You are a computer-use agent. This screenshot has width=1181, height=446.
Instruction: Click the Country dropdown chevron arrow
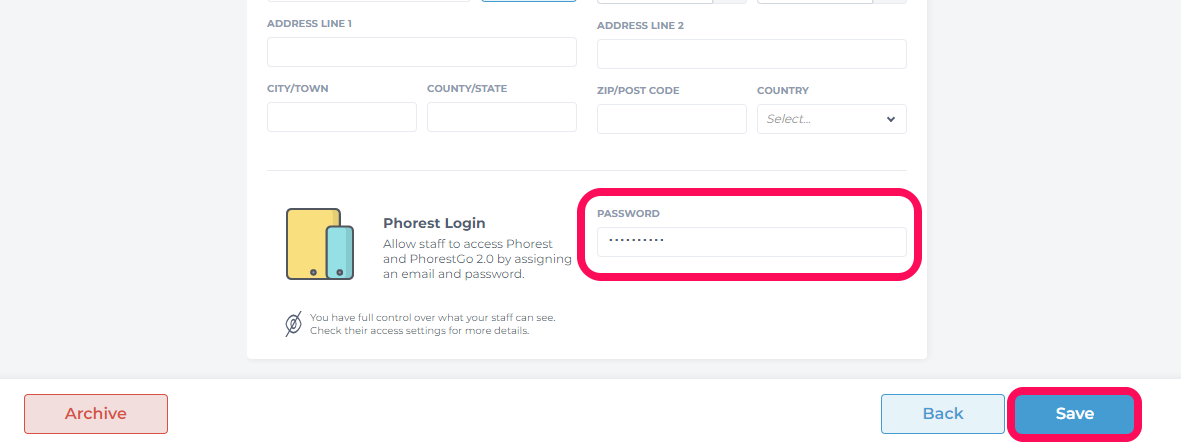pos(891,119)
